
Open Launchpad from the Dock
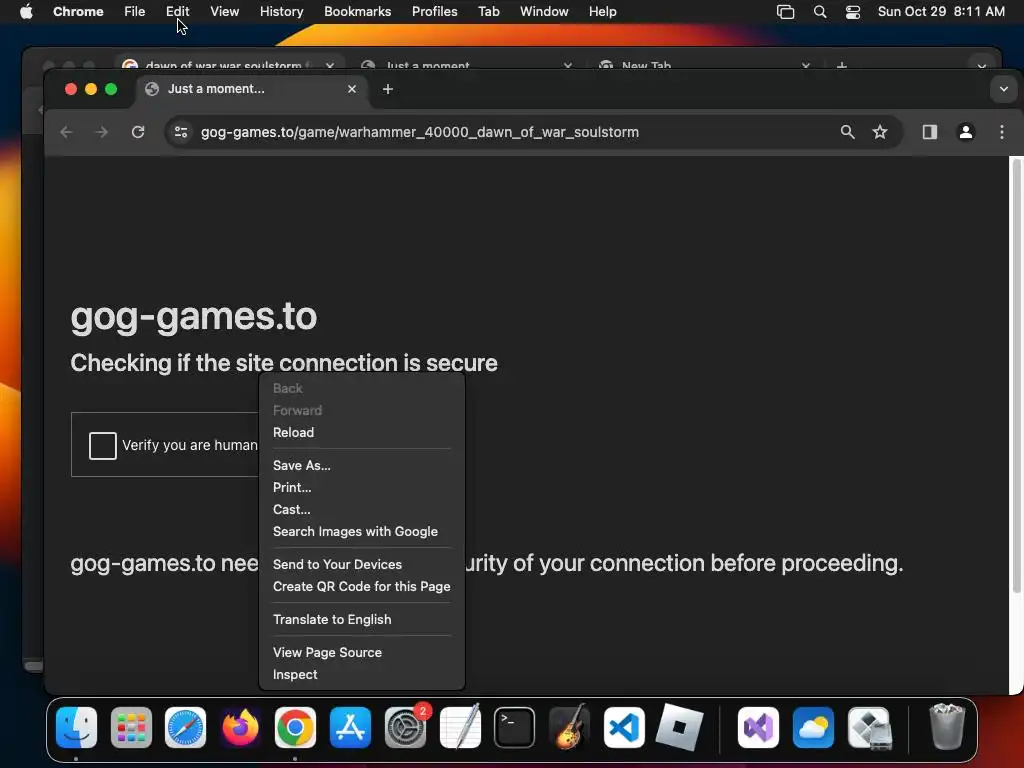(131, 727)
